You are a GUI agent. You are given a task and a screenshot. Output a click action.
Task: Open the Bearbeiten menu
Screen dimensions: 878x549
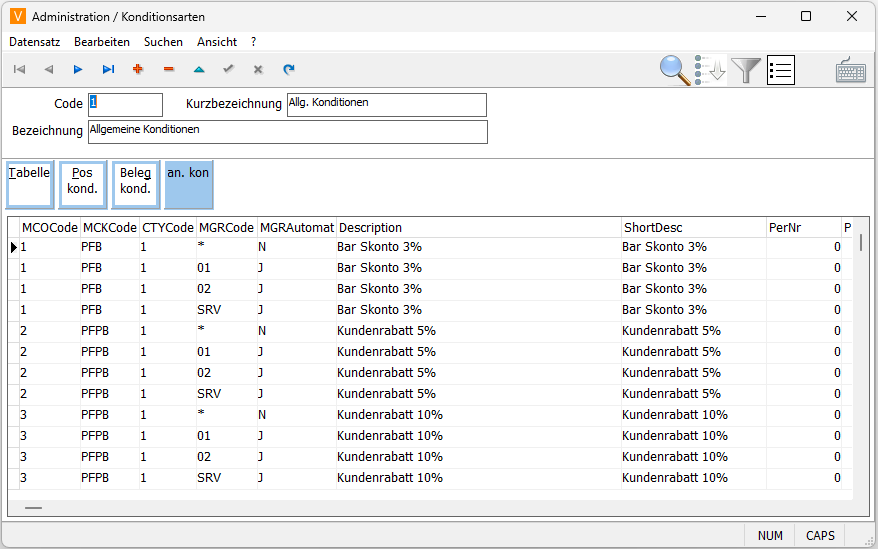[102, 42]
